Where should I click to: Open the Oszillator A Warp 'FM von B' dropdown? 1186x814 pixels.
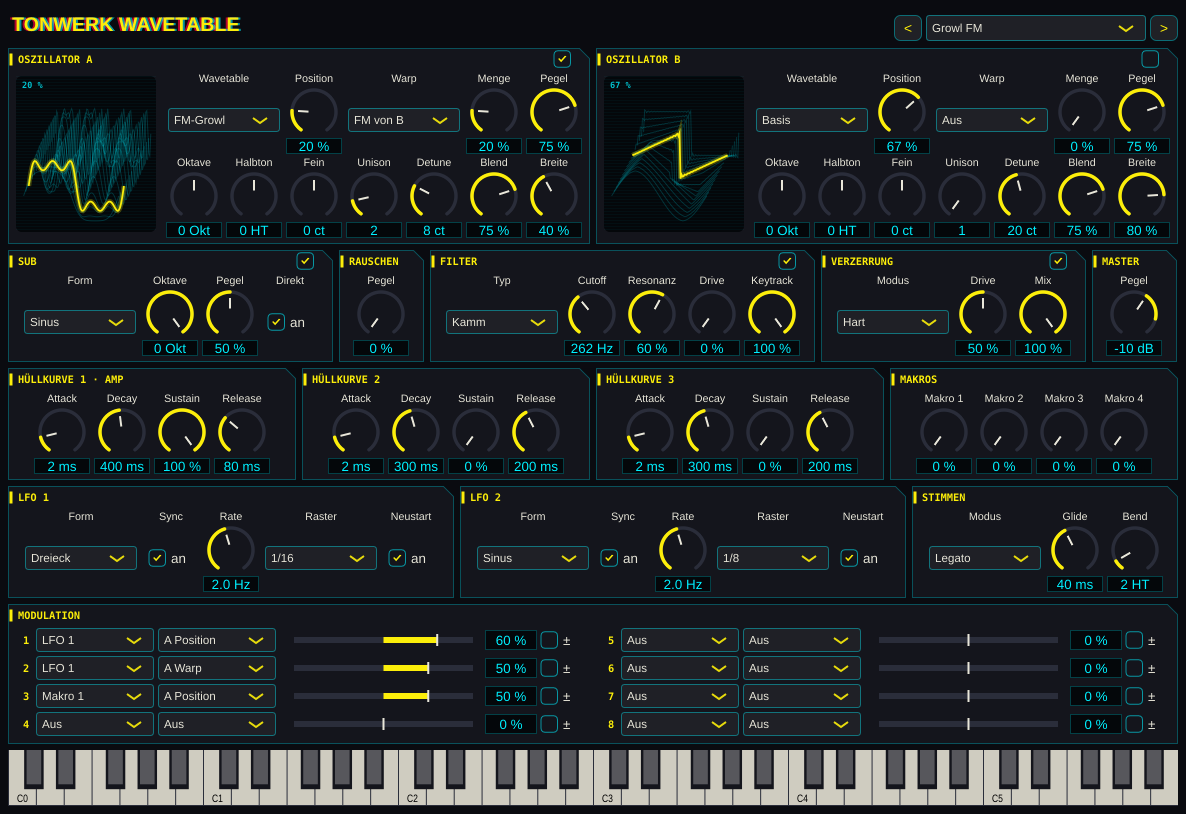[404, 120]
